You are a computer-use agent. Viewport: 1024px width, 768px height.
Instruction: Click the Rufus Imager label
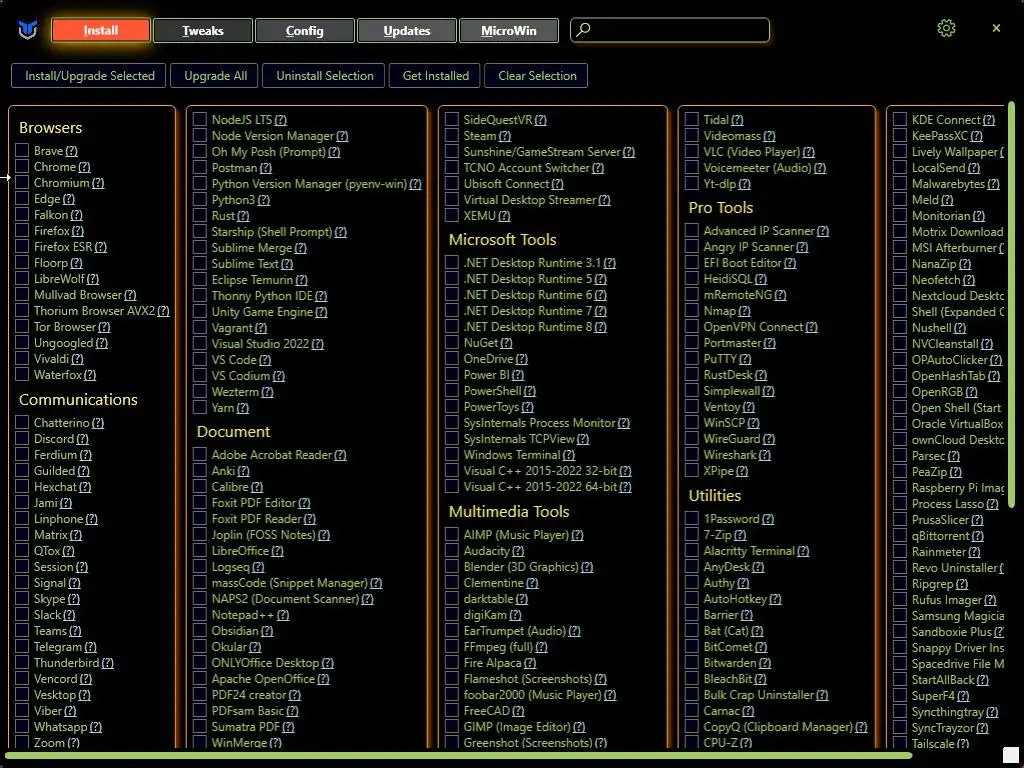coord(947,600)
